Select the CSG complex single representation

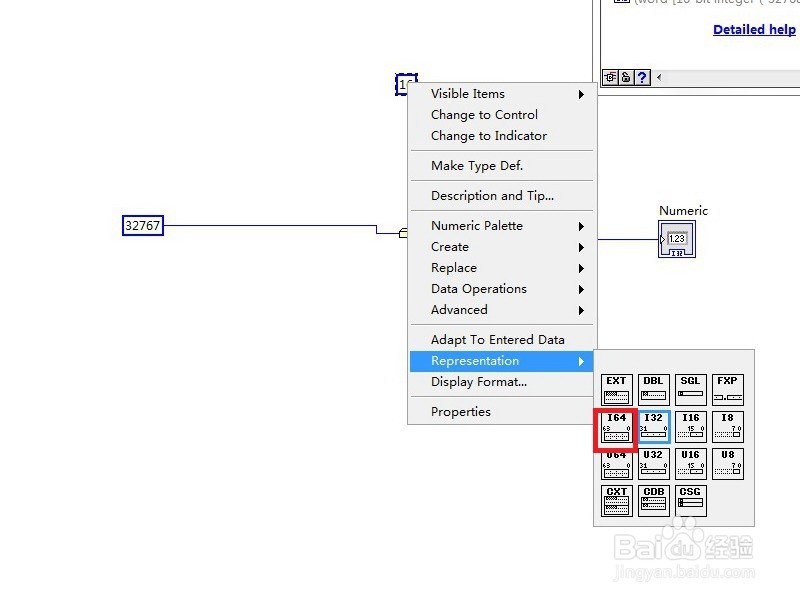690,501
